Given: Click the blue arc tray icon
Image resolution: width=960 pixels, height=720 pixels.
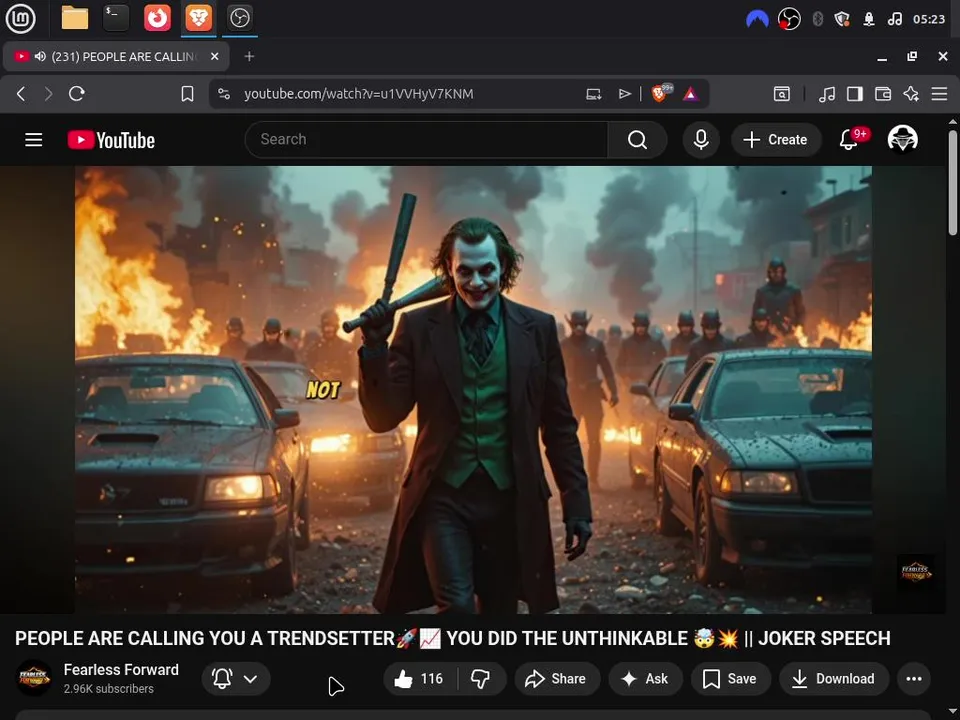Looking at the screenshot, I should [x=757, y=20].
